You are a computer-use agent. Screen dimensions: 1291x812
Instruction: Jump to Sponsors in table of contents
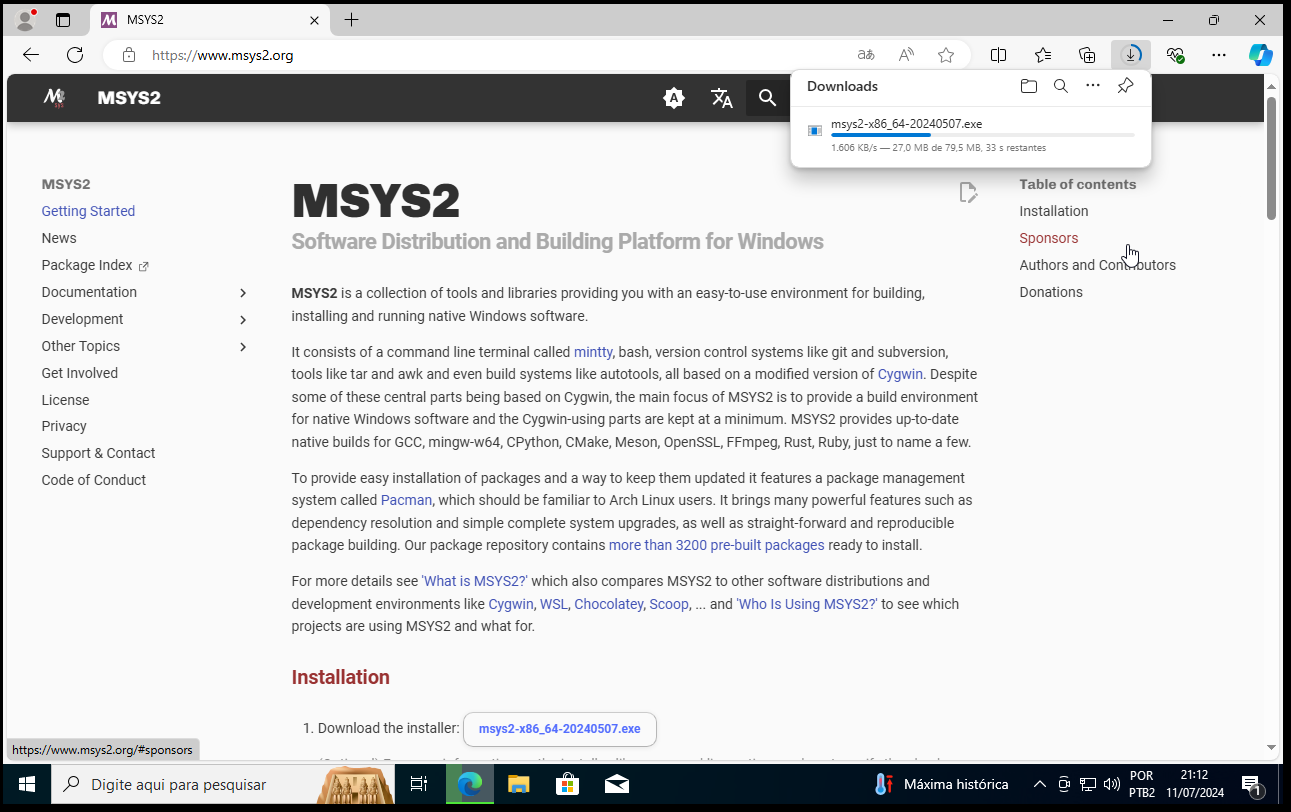click(x=1049, y=238)
